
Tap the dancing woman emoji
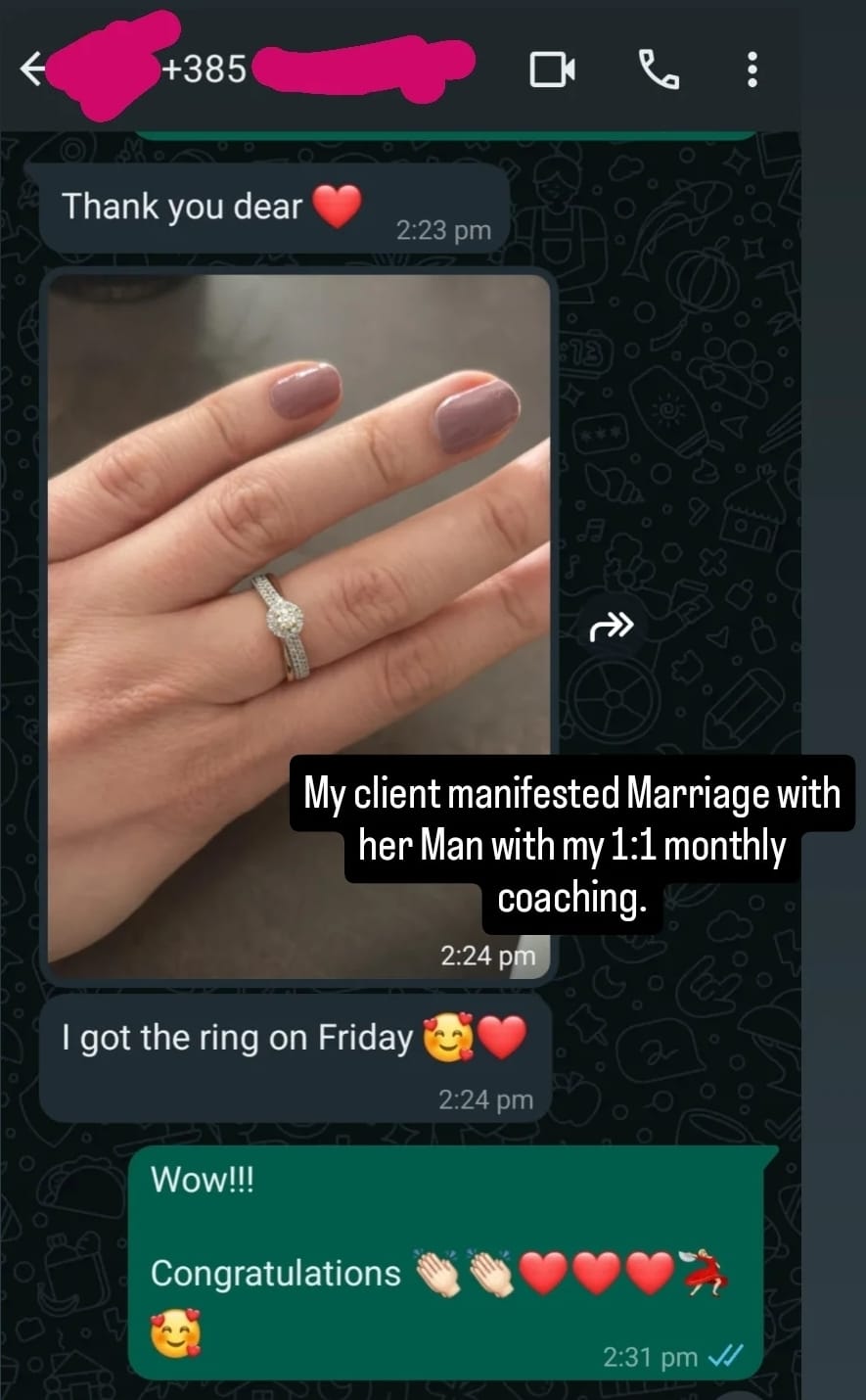(x=704, y=1272)
